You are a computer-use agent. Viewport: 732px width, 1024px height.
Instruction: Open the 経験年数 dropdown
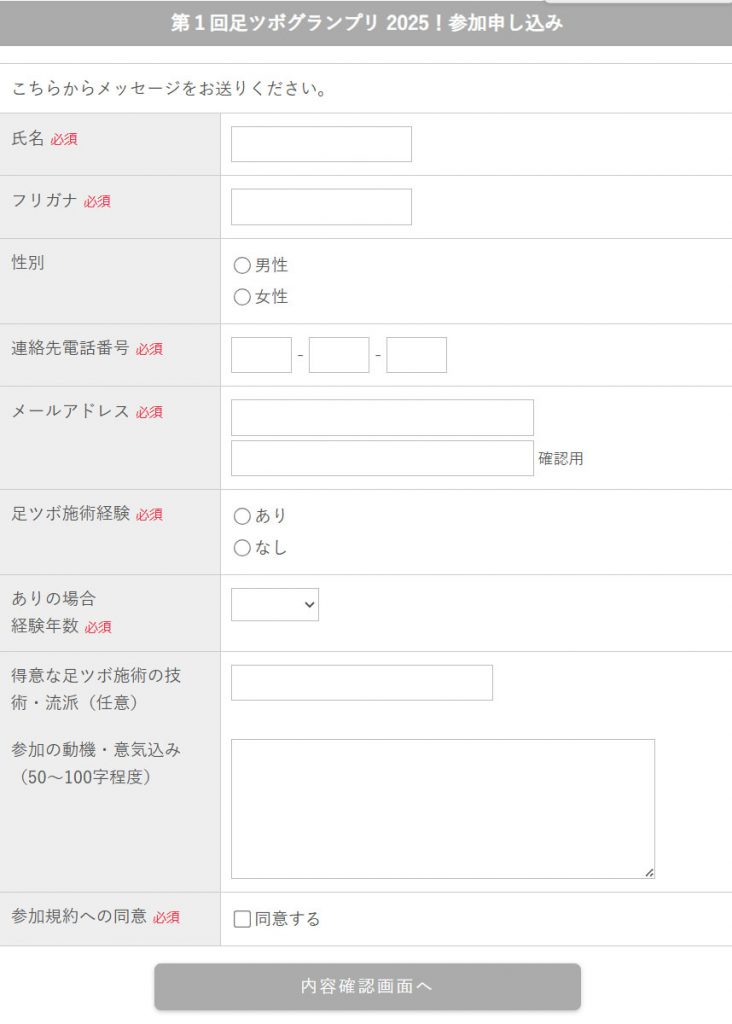click(x=275, y=604)
